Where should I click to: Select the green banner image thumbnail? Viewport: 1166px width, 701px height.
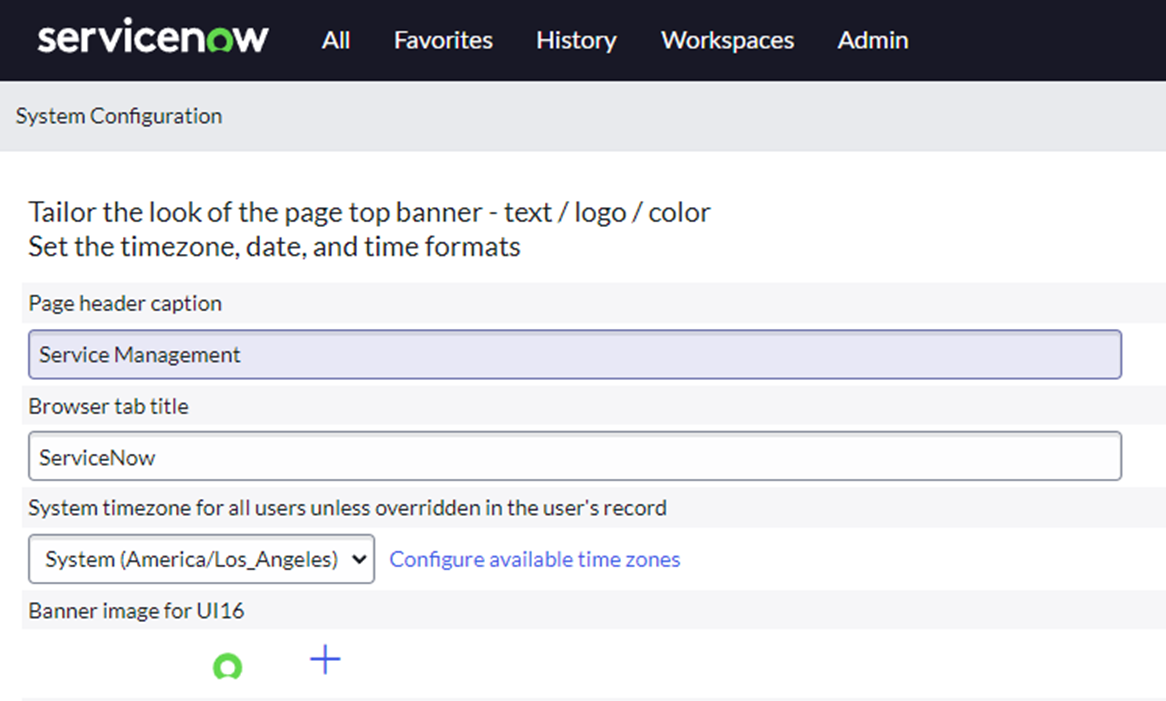pyautogui.click(x=228, y=666)
